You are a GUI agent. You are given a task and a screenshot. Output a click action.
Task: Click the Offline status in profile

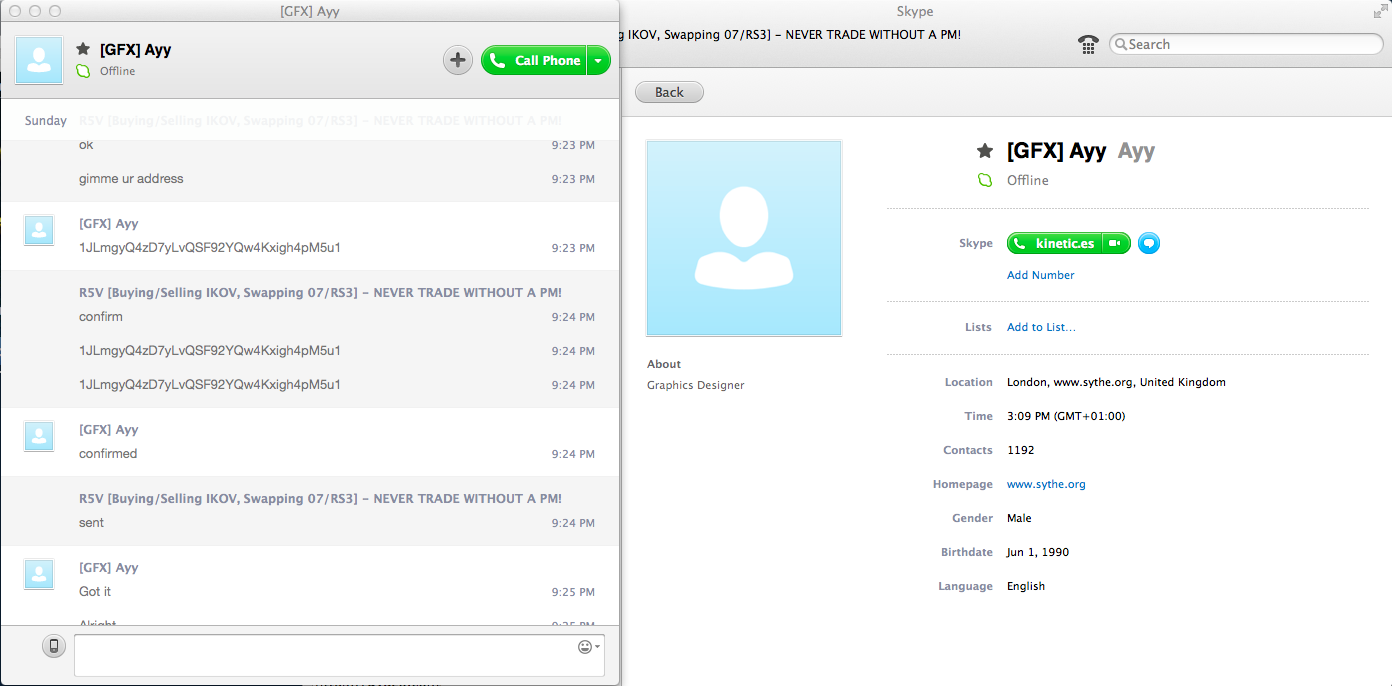click(x=1028, y=180)
